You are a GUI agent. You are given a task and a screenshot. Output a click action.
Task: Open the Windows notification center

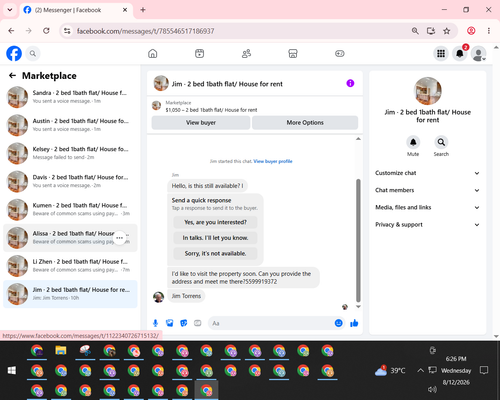484,370
